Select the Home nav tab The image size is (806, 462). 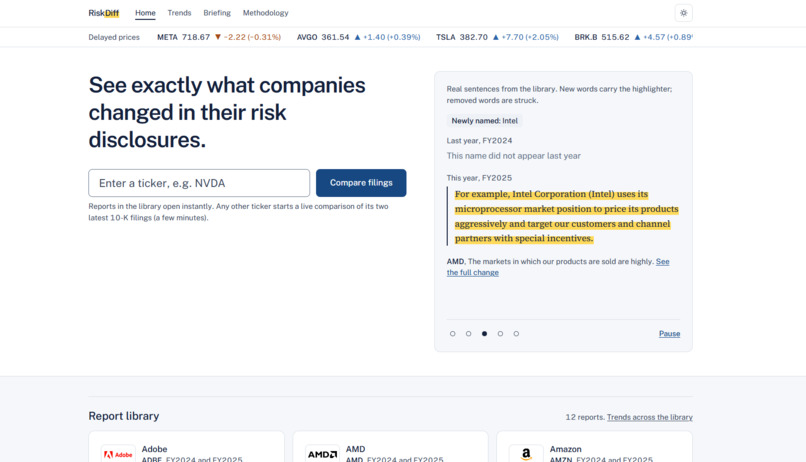tap(145, 13)
